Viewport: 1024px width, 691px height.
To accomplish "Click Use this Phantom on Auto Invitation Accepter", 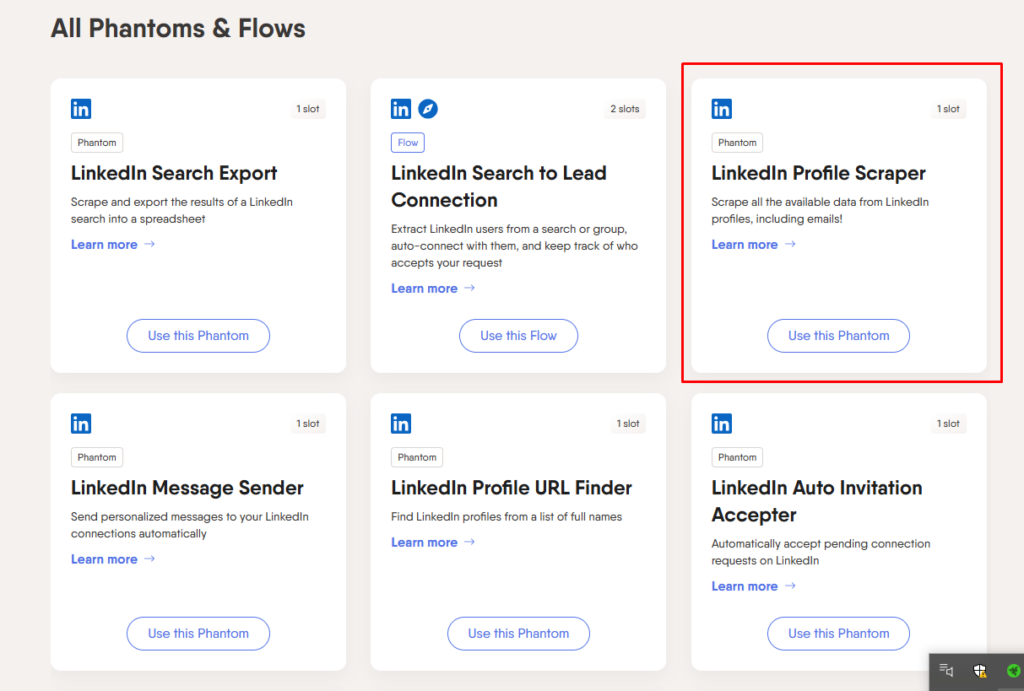I will [838, 634].
